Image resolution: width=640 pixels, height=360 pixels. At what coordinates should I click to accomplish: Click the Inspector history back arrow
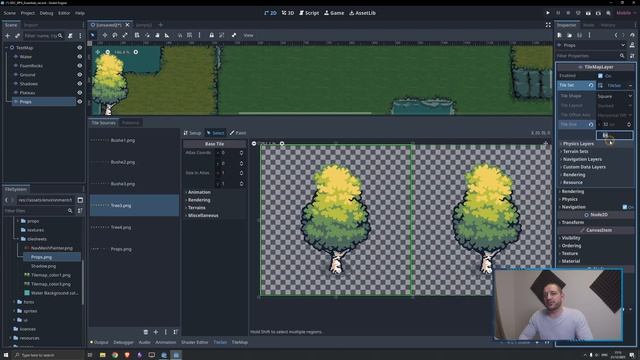(x=616, y=35)
